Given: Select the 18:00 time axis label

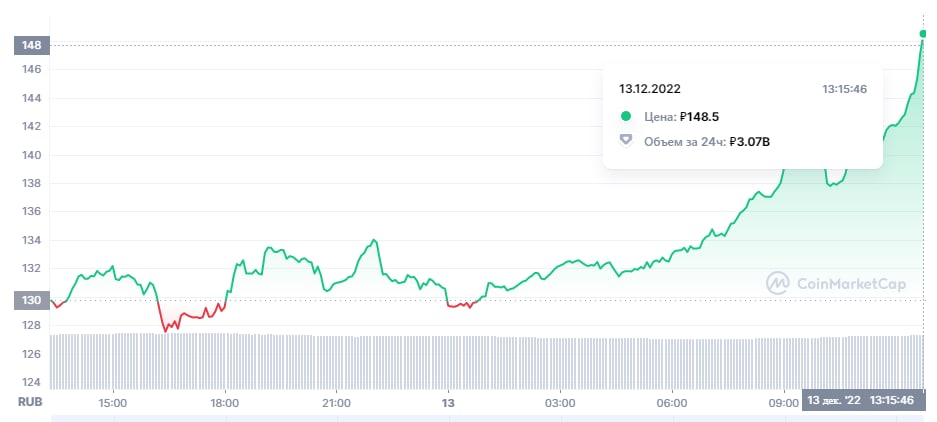Looking at the screenshot, I should click(224, 402).
